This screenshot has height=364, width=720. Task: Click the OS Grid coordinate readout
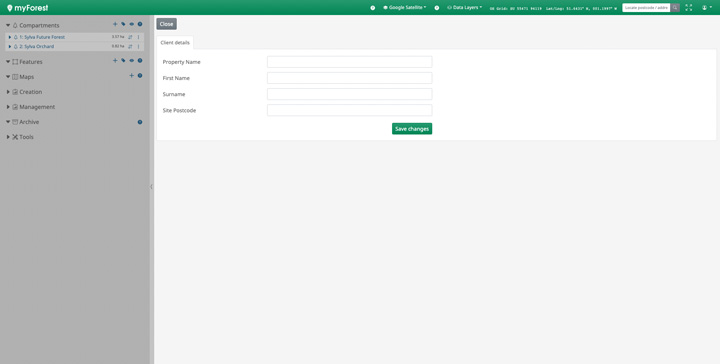pyautogui.click(x=516, y=8)
